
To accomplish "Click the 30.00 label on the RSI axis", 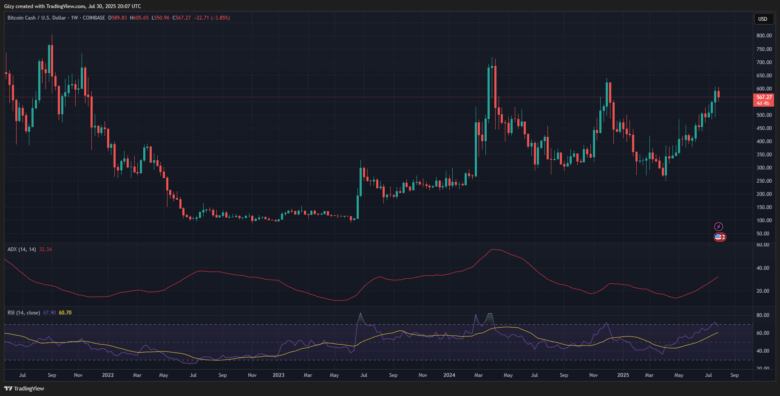I will [764, 369].
